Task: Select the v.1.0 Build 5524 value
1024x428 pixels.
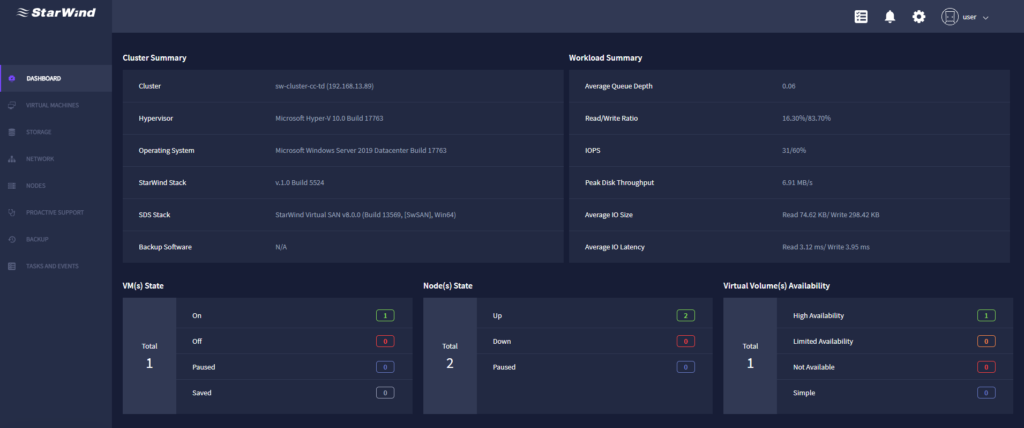Action: click(300, 182)
